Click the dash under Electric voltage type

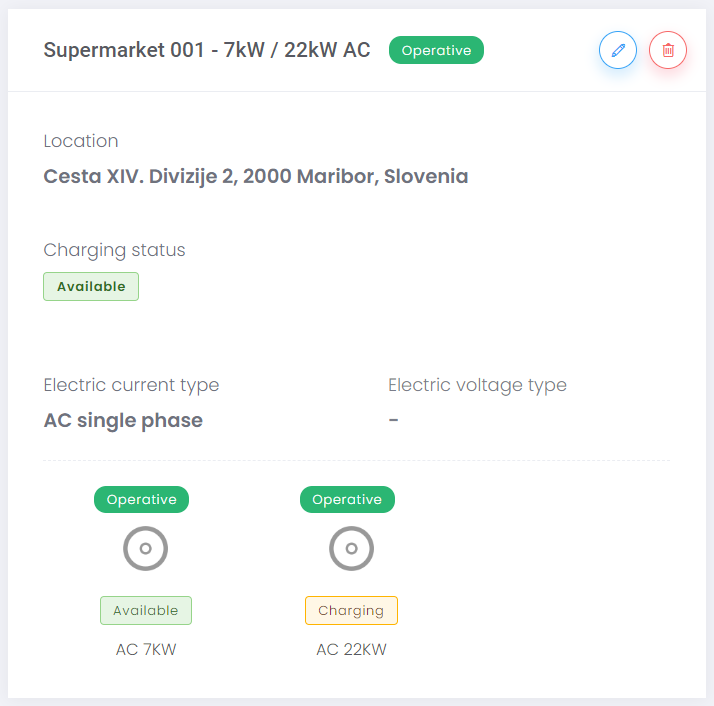coord(394,420)
